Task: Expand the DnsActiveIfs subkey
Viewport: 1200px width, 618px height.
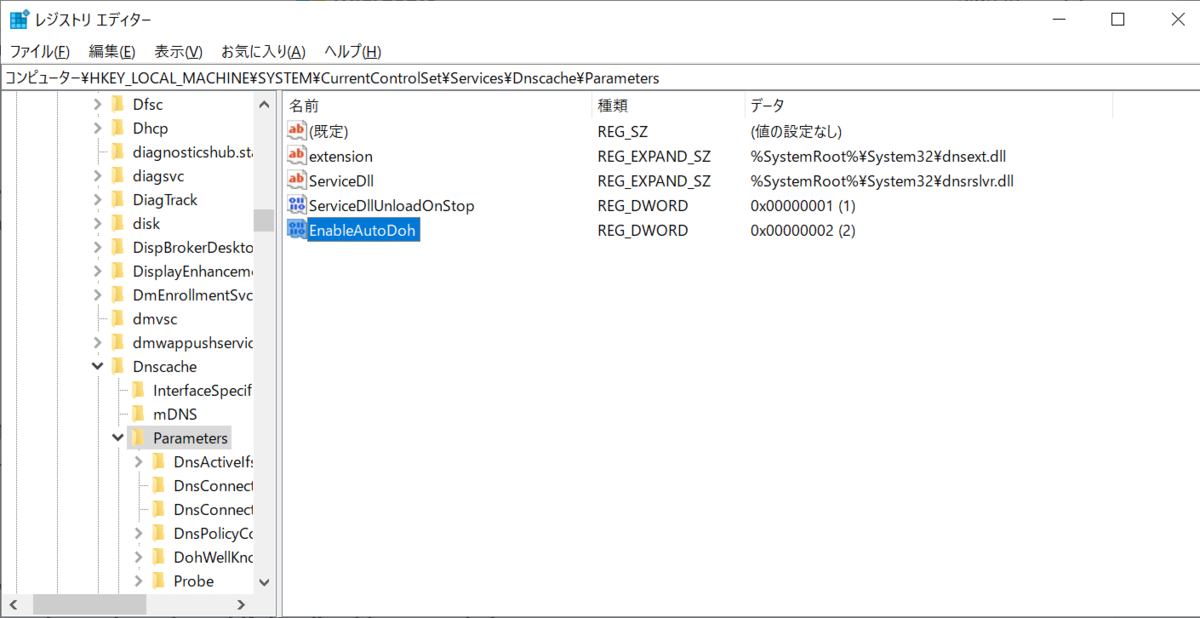Action: (x=138, y=462)
